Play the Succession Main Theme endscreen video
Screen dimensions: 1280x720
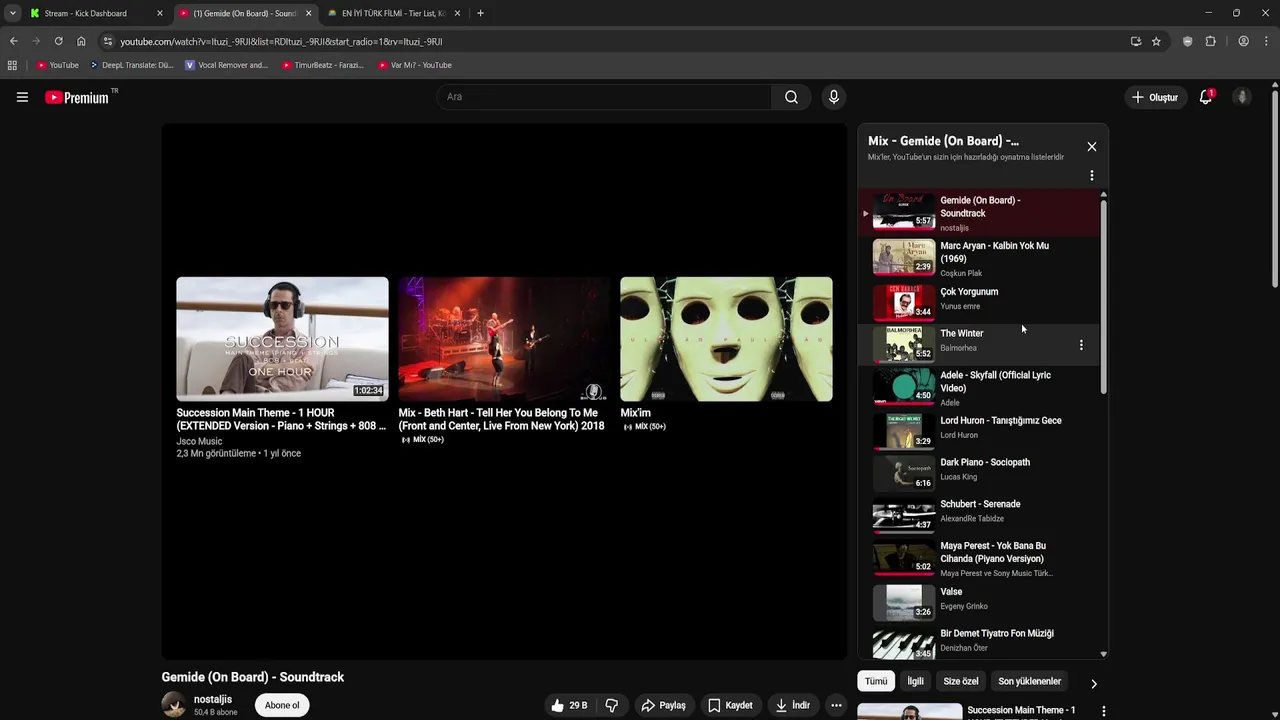click(282, 339)
